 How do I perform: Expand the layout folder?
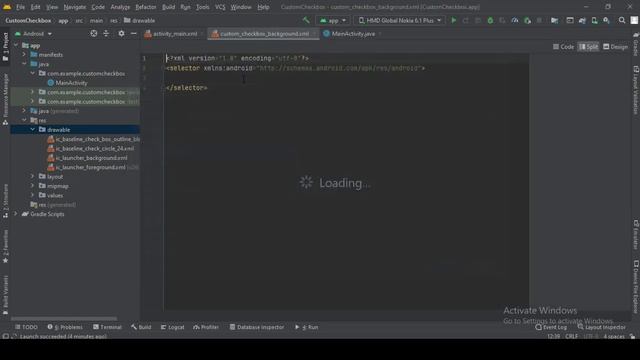pos(33,176)
